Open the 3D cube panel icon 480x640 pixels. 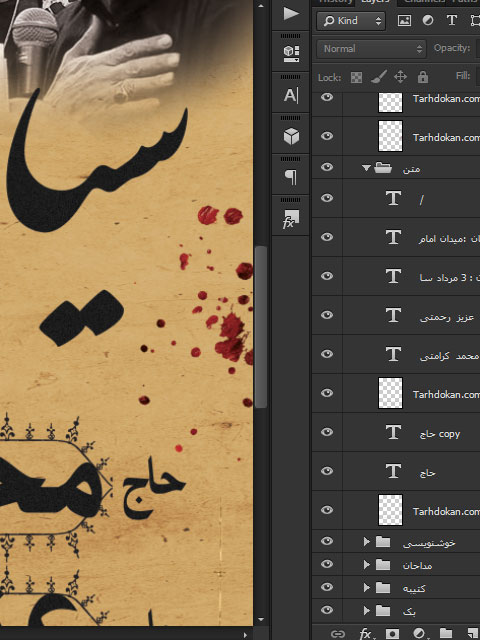point(291,136)
